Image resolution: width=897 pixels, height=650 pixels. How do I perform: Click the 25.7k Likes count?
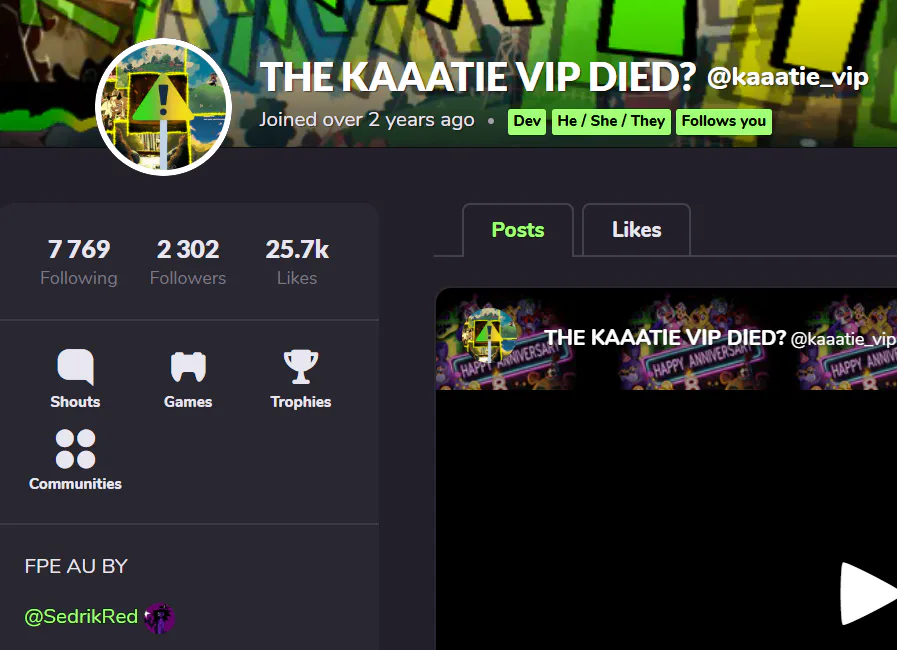(x=297, y=262)
